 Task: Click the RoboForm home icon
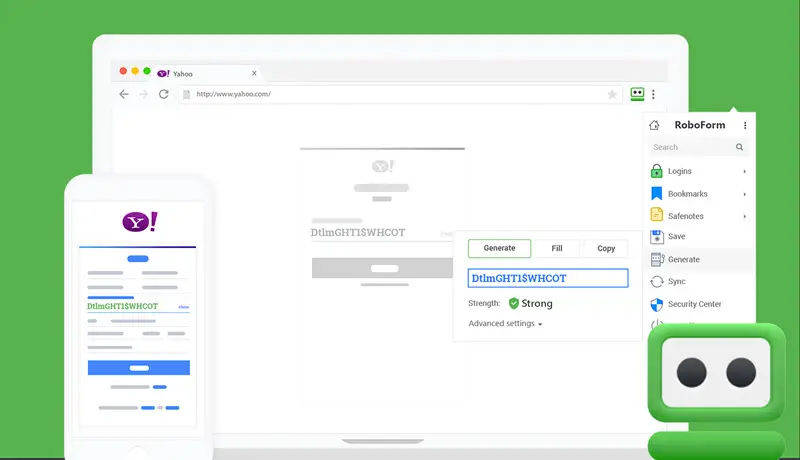coord(654,125)
